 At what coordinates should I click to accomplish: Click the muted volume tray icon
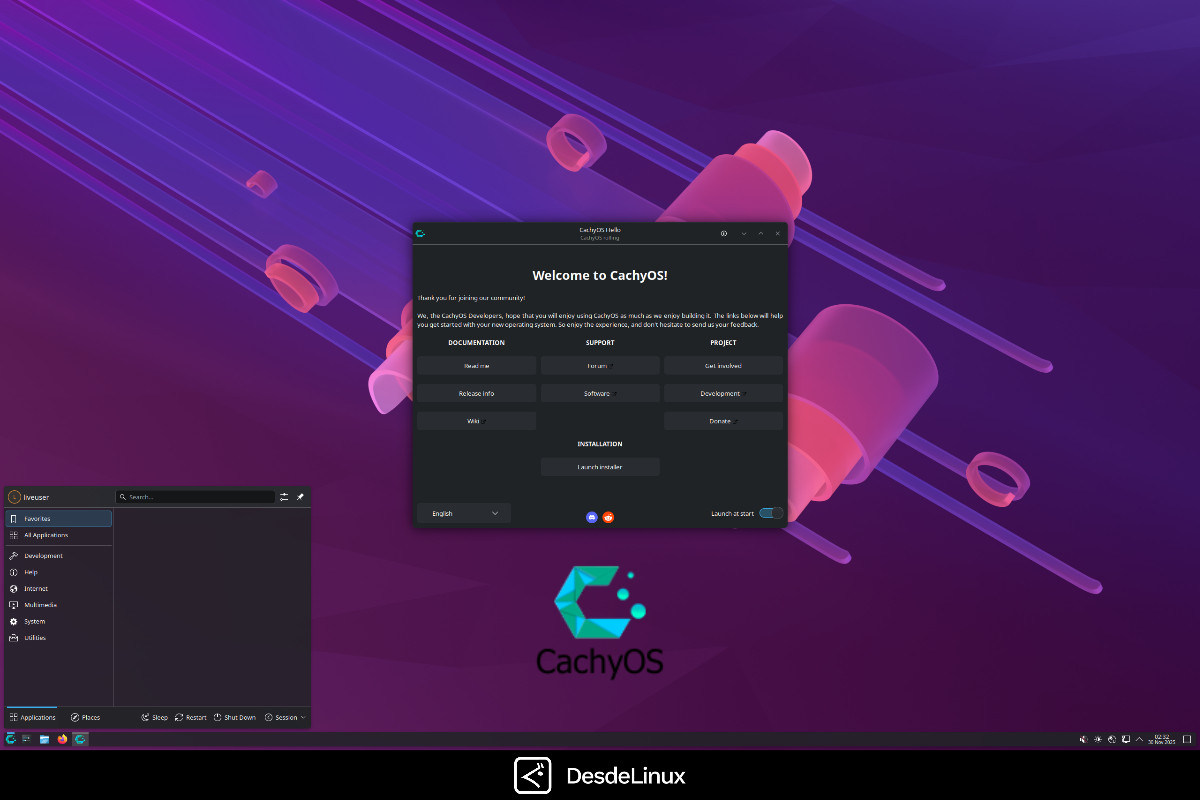[1084, 739]
